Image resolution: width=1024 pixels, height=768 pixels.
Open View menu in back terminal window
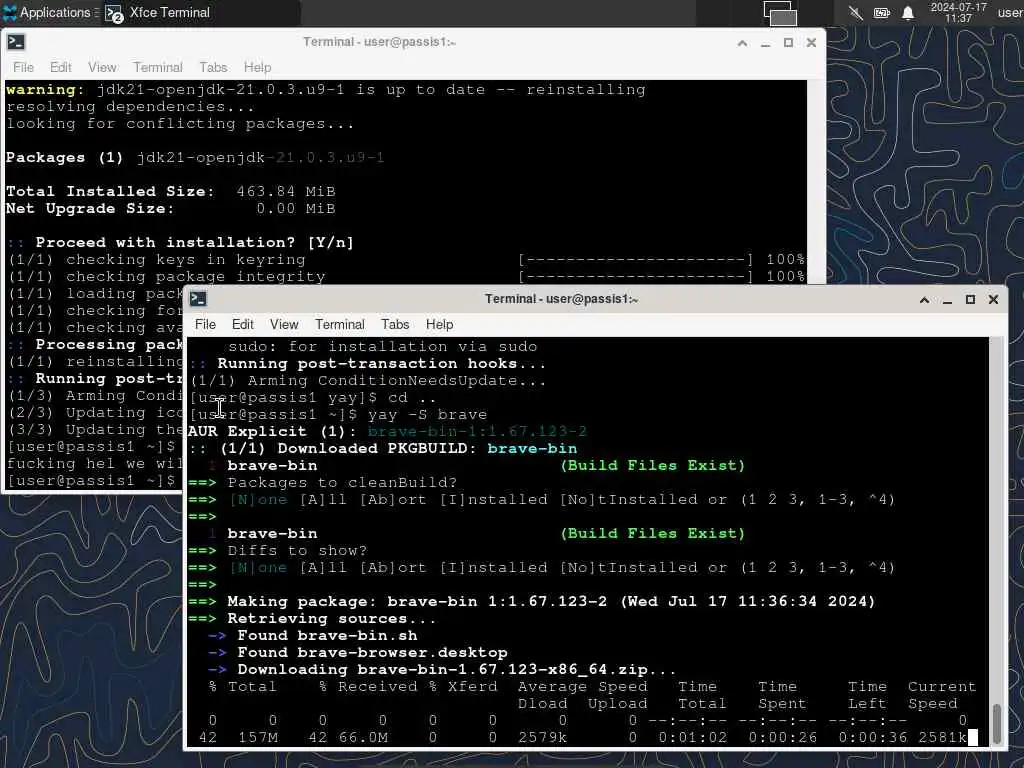click(102, 67)
